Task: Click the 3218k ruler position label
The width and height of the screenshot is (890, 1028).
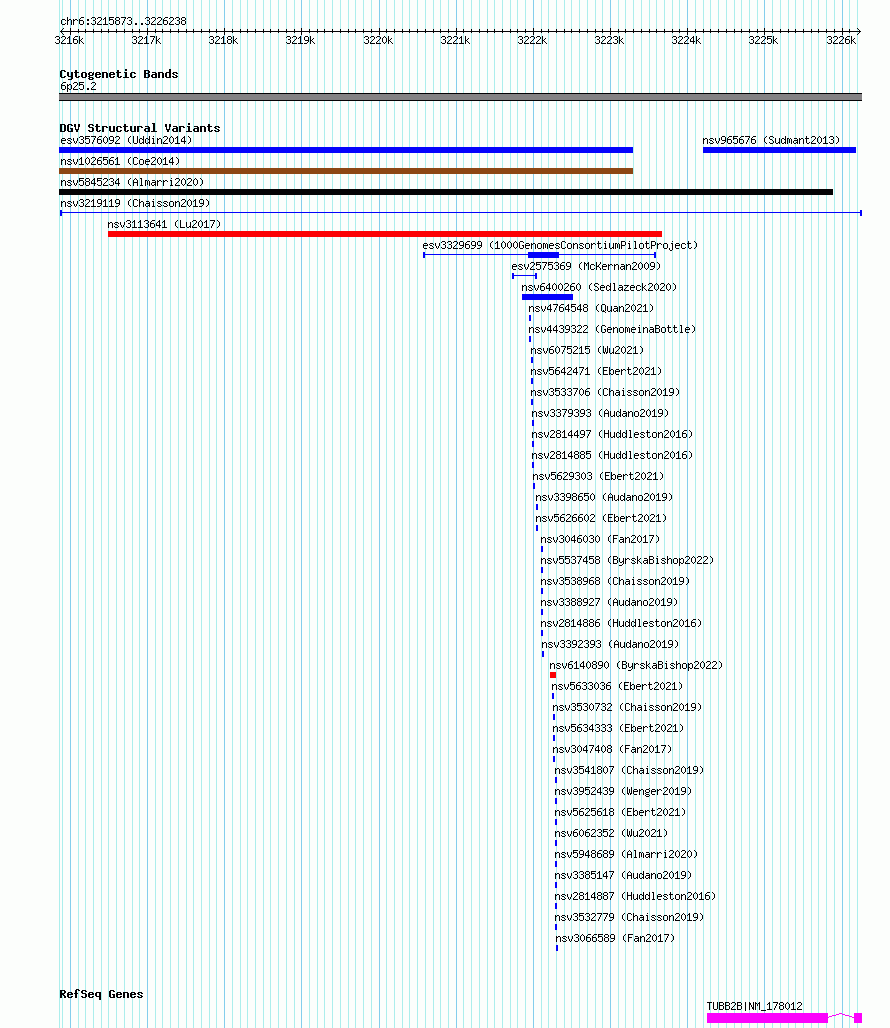Action: click(x=223, y=41)
